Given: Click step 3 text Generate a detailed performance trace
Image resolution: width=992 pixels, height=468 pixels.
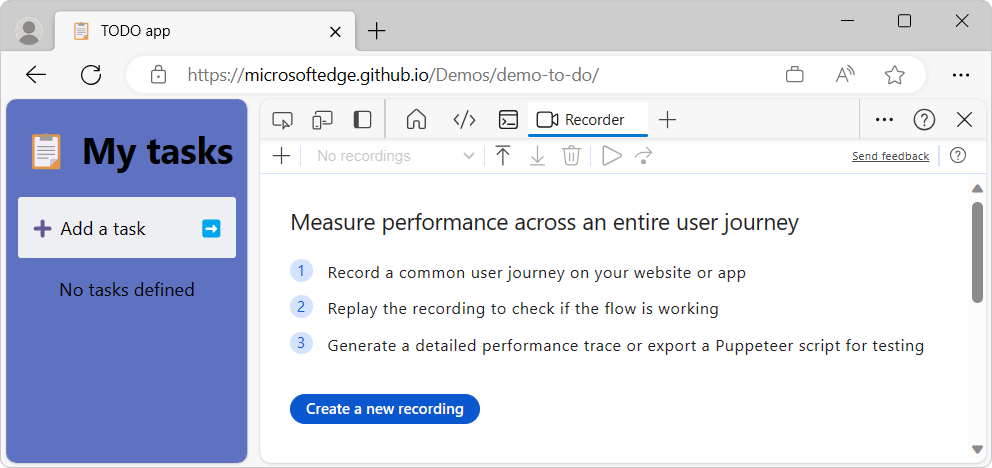Looking at the screenshot, I should pos(626,346).
